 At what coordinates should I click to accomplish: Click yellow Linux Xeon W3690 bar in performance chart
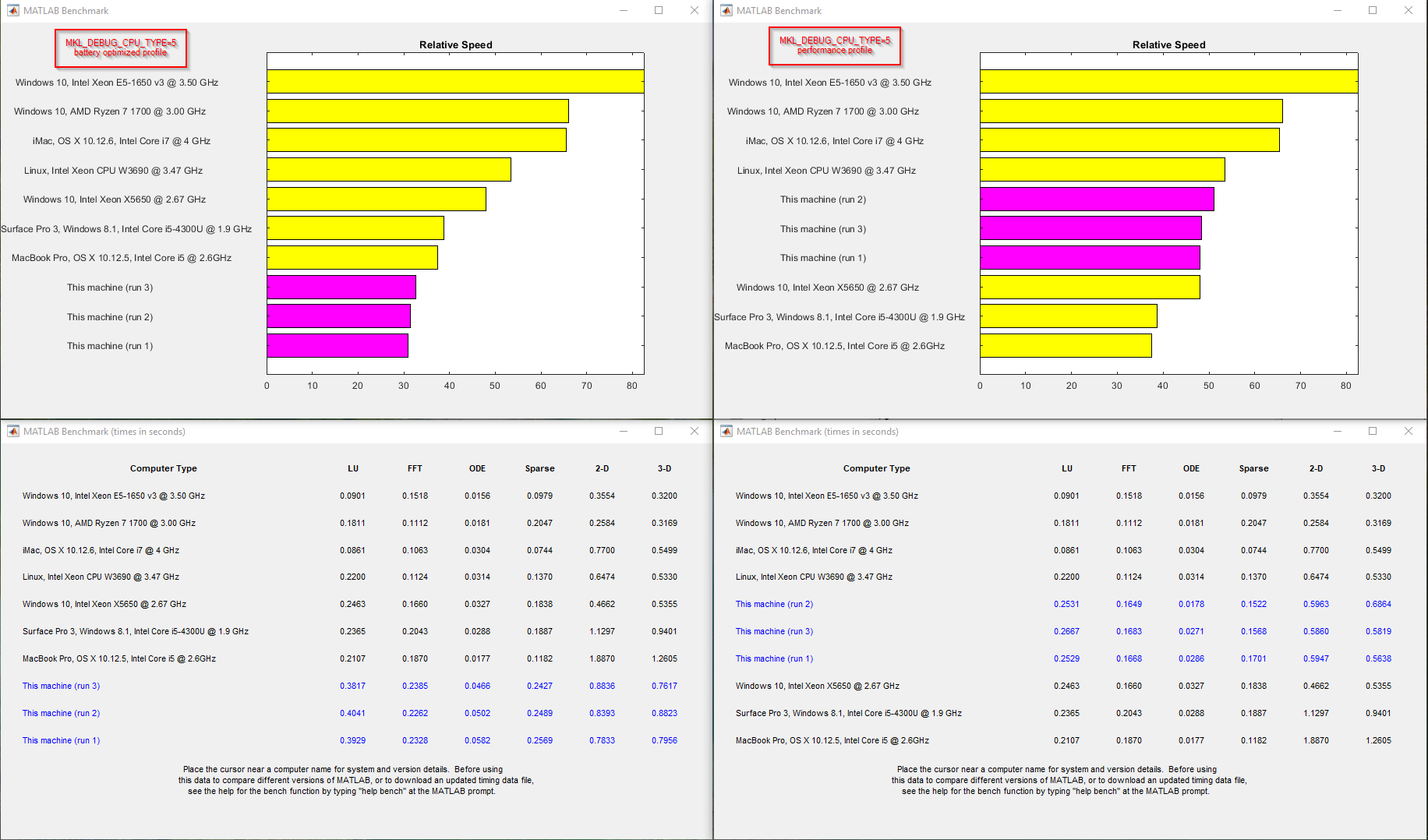coord(1102,170)
